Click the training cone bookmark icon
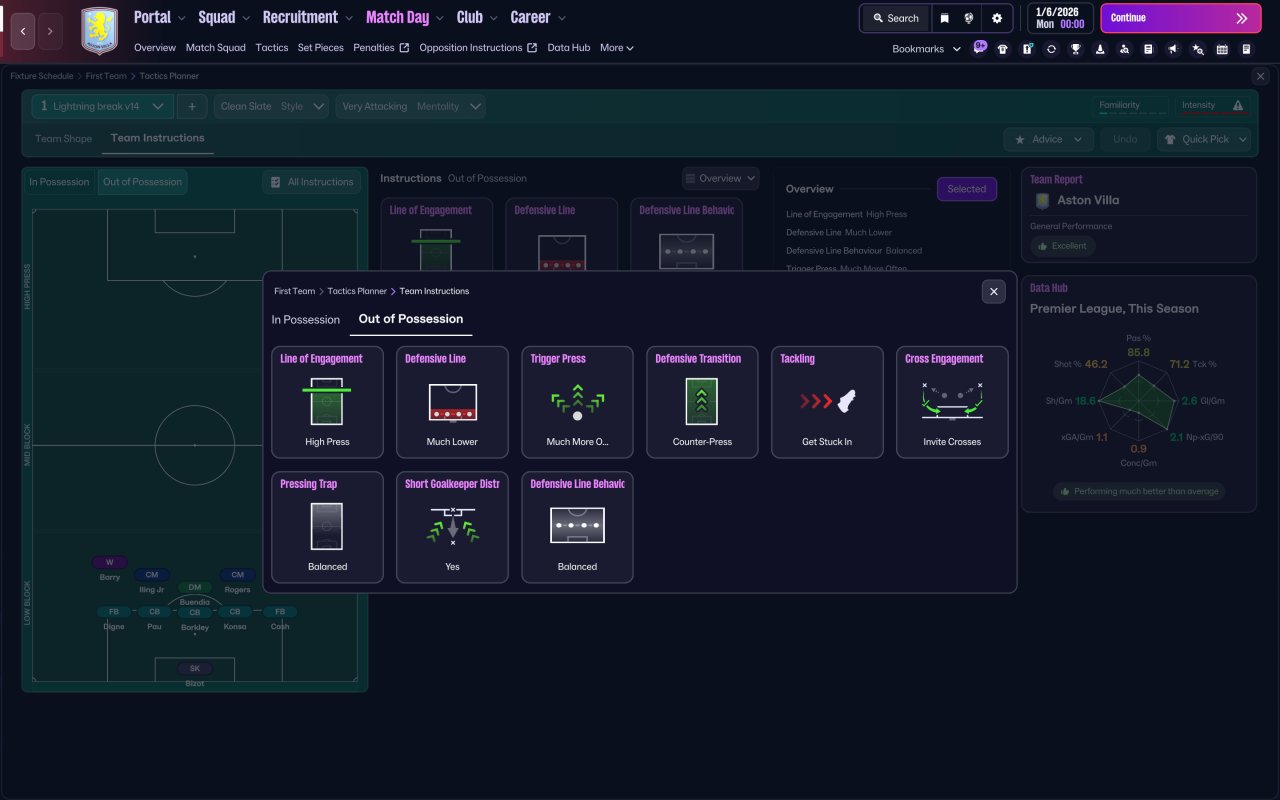The width and height of the screenshot is (1280, 800). tap(1100, 49)
